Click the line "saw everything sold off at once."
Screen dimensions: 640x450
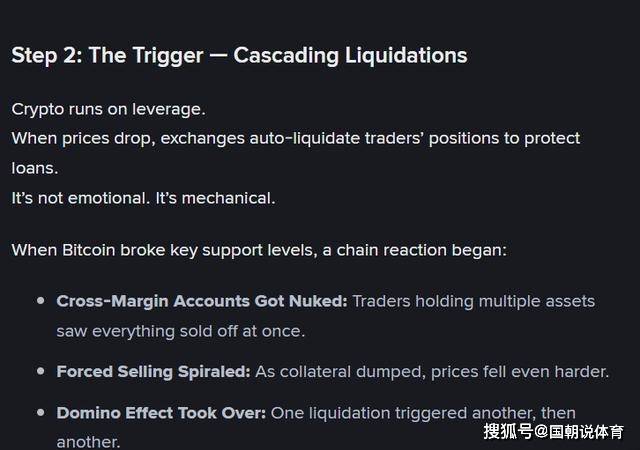tap(180, 330)
